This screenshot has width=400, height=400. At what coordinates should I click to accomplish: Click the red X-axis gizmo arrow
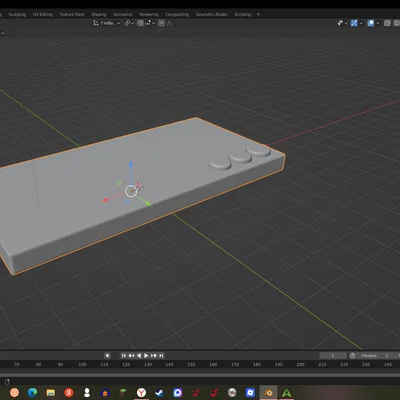pos(105,200)
